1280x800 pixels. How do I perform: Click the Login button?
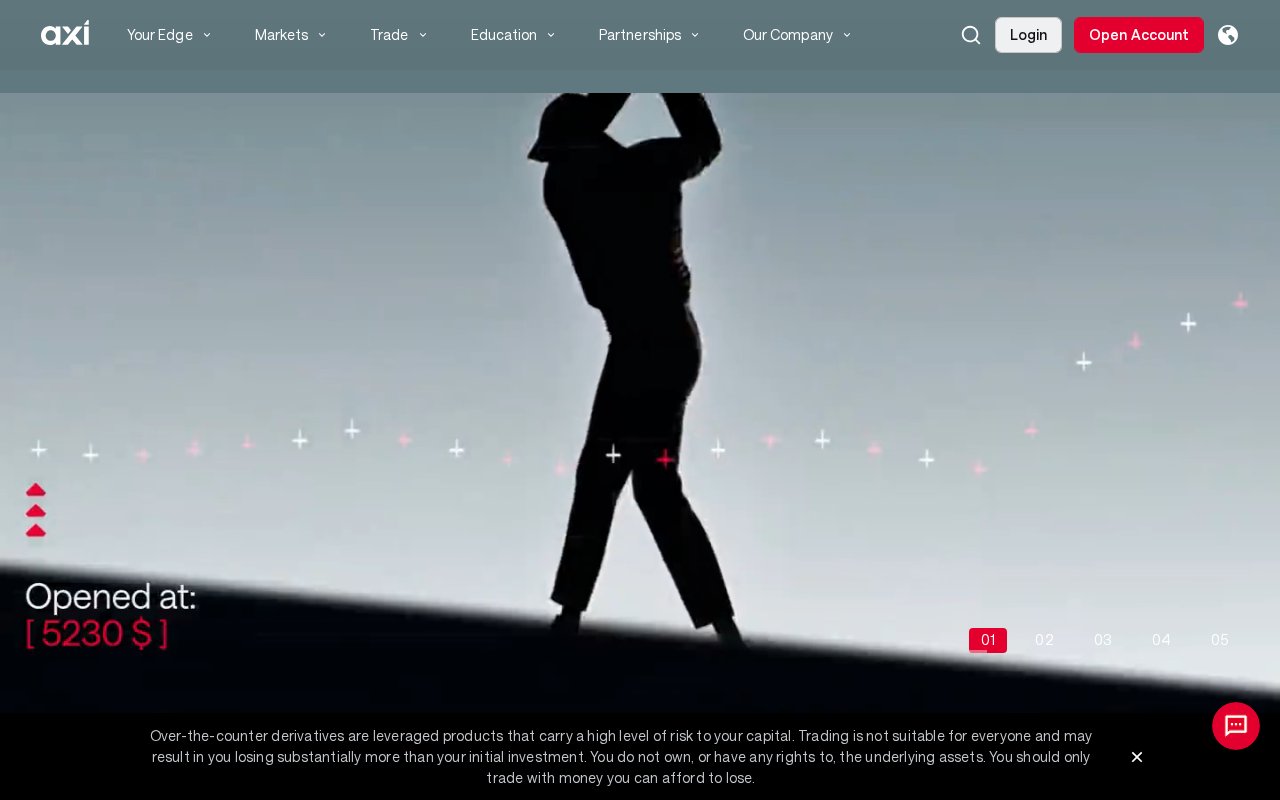click(x=1028, y=35)
